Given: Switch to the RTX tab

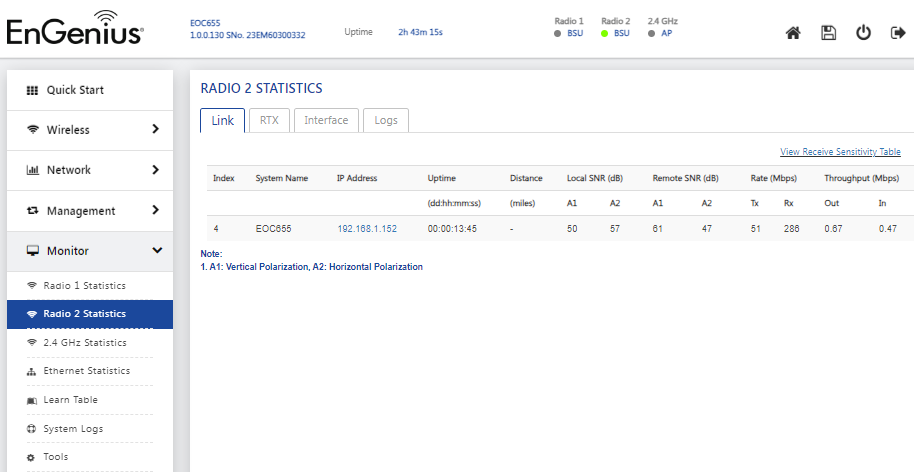Looking at the screenshot, I should point(269,121).
